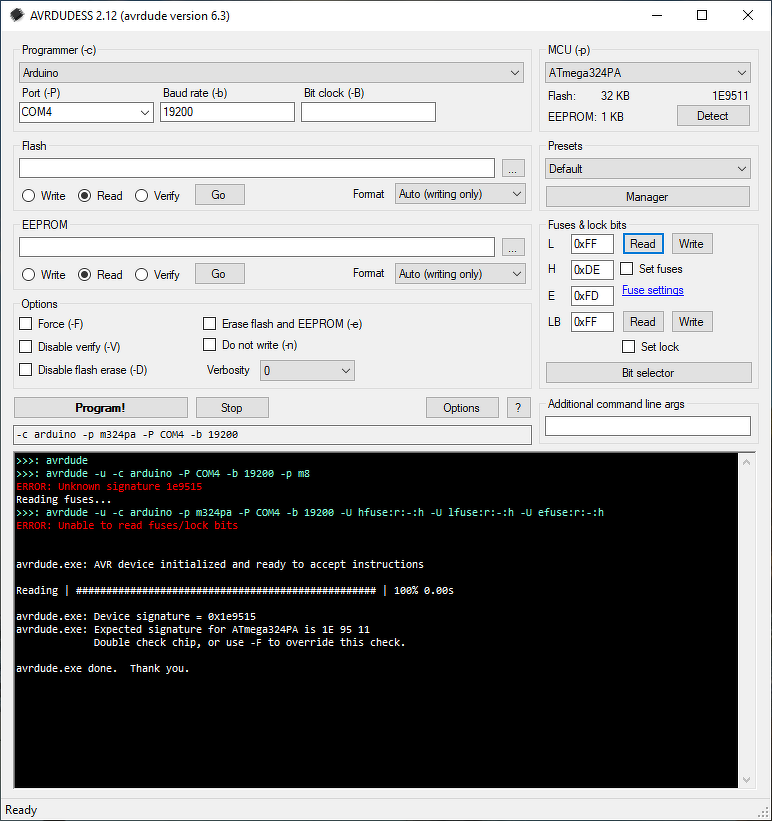The image size is (772, 821).
Task: Click the Stop button
Action: (232, 408)
